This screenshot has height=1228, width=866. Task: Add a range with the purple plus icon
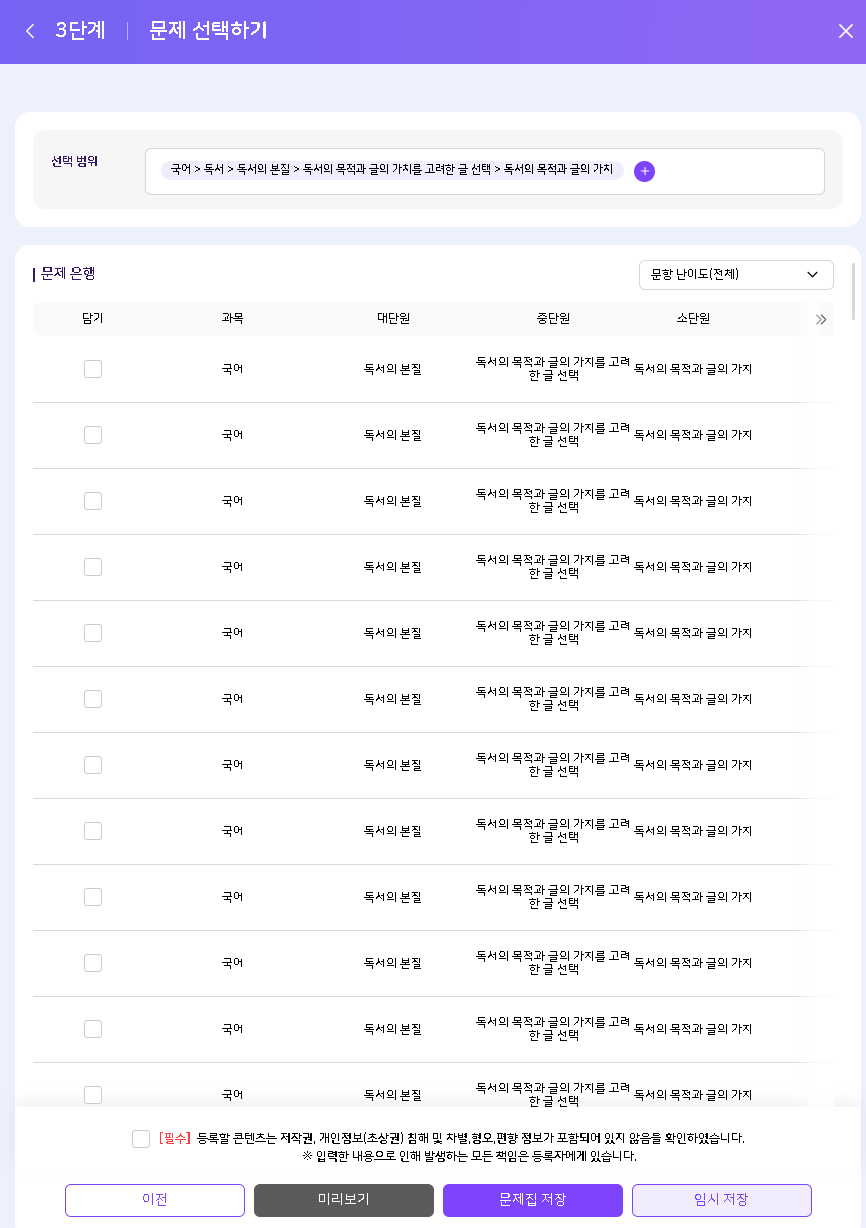645,171
